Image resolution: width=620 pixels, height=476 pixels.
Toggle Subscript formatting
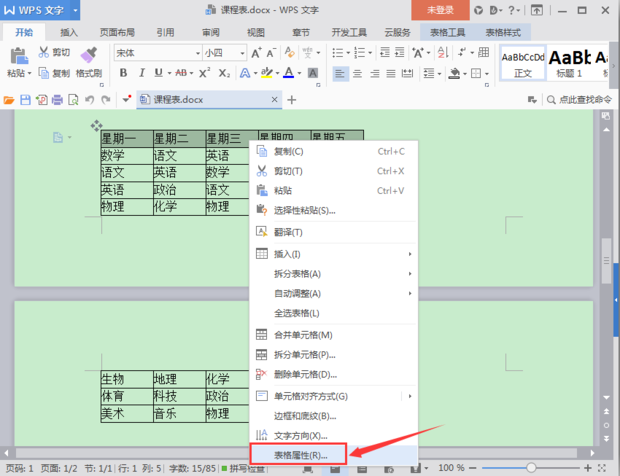click(x=224, y=73)
